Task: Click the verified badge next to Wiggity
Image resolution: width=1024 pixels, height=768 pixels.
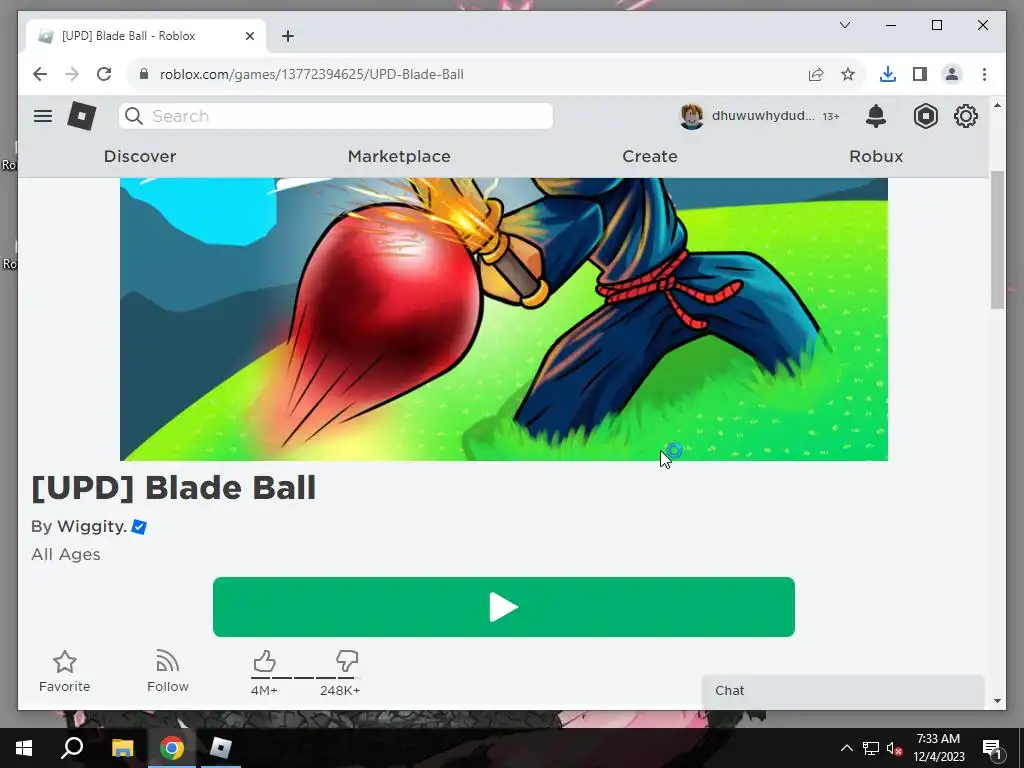Action: coord(138,526)
